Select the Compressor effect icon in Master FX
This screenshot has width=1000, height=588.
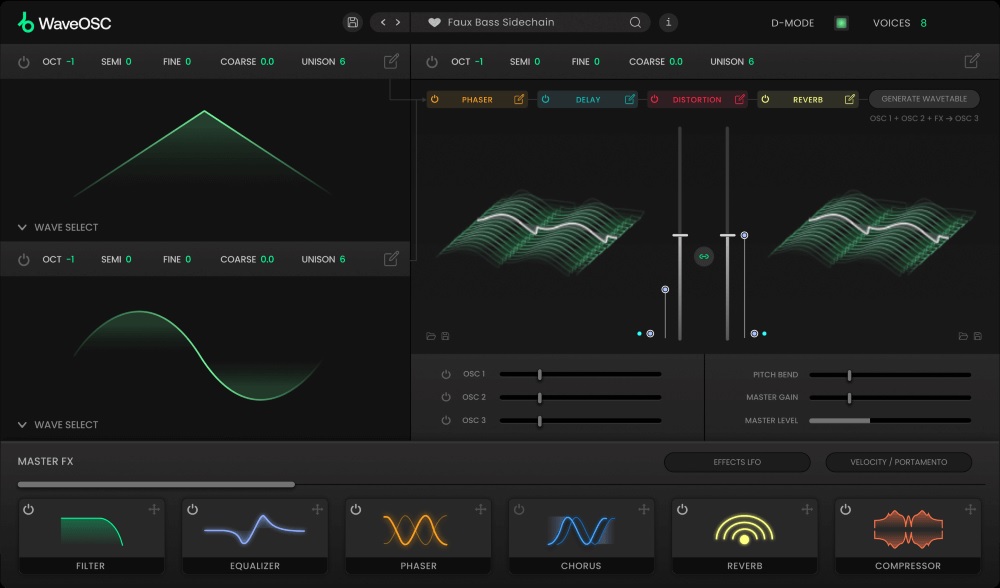tap(908, 527)
